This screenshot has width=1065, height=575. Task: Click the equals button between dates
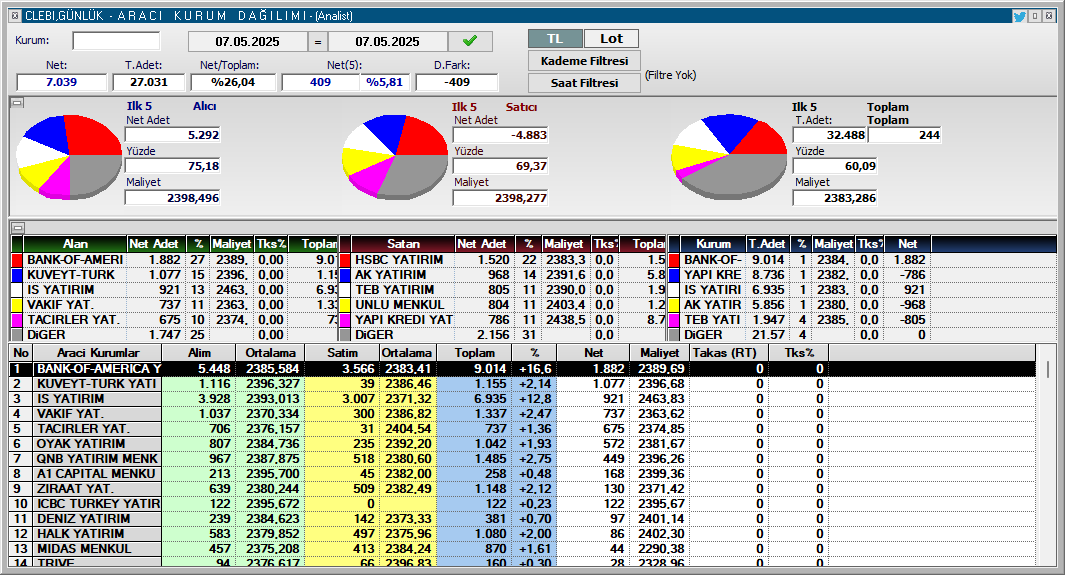tap(317, 41)
